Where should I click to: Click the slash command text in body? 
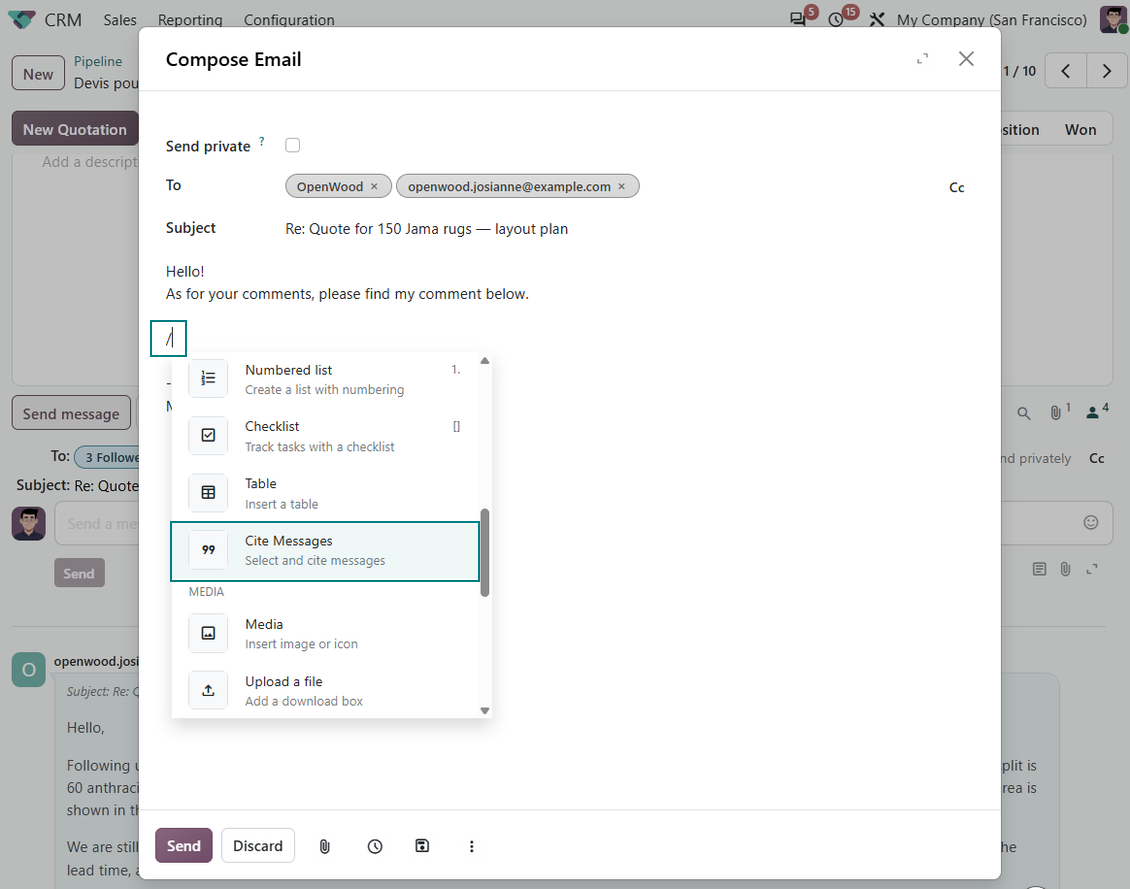pyautogui.click(x=169, y=338)
